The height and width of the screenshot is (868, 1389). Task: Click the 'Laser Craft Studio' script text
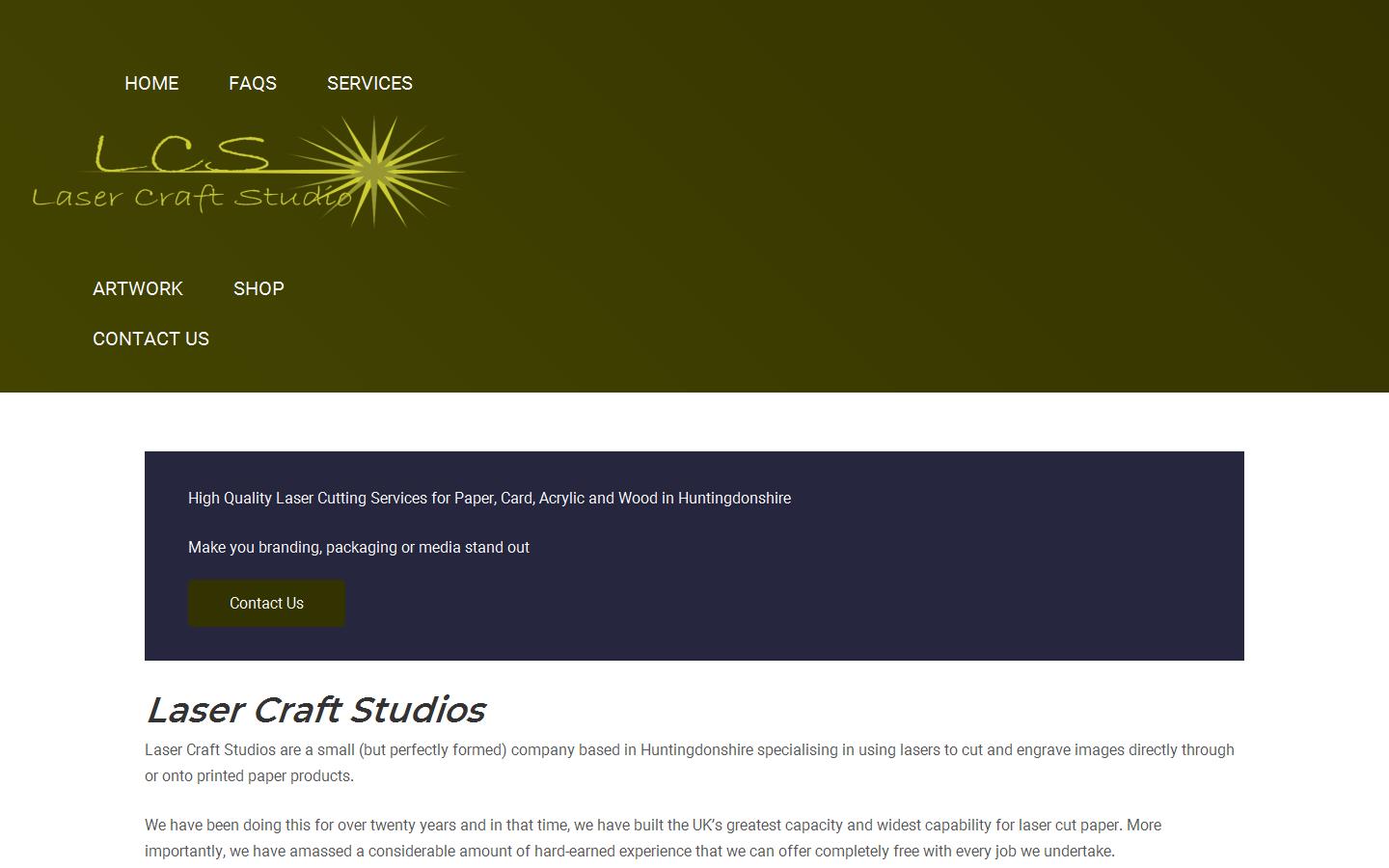point(193,198)
